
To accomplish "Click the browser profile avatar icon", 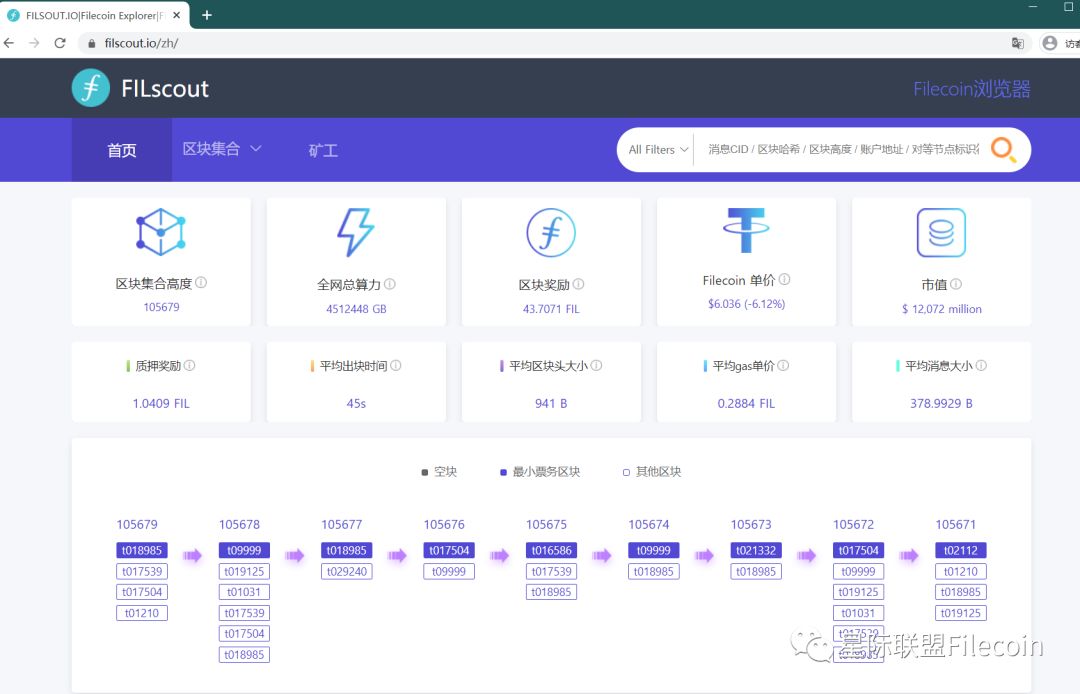I will (x=1050, y=43).
